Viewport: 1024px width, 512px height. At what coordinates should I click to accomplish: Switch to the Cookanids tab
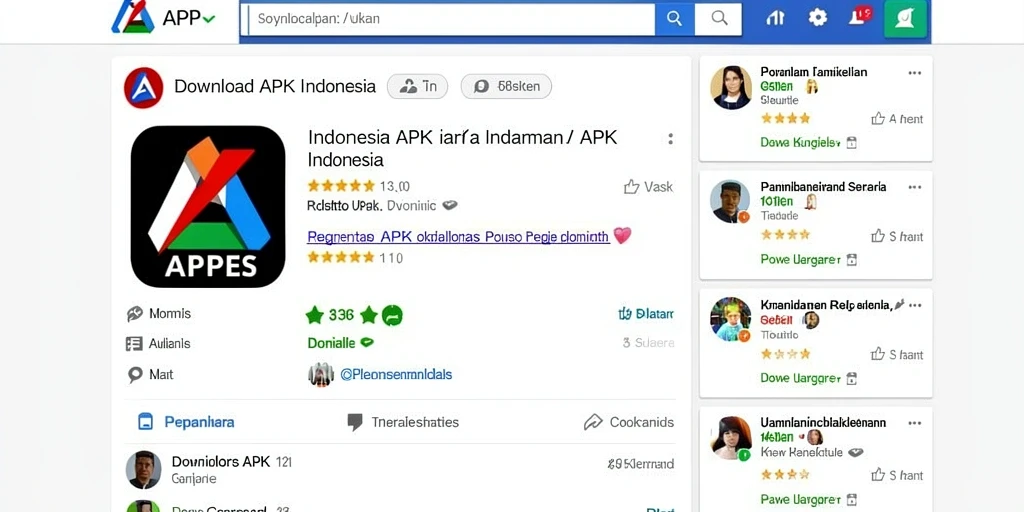[629, 423]
